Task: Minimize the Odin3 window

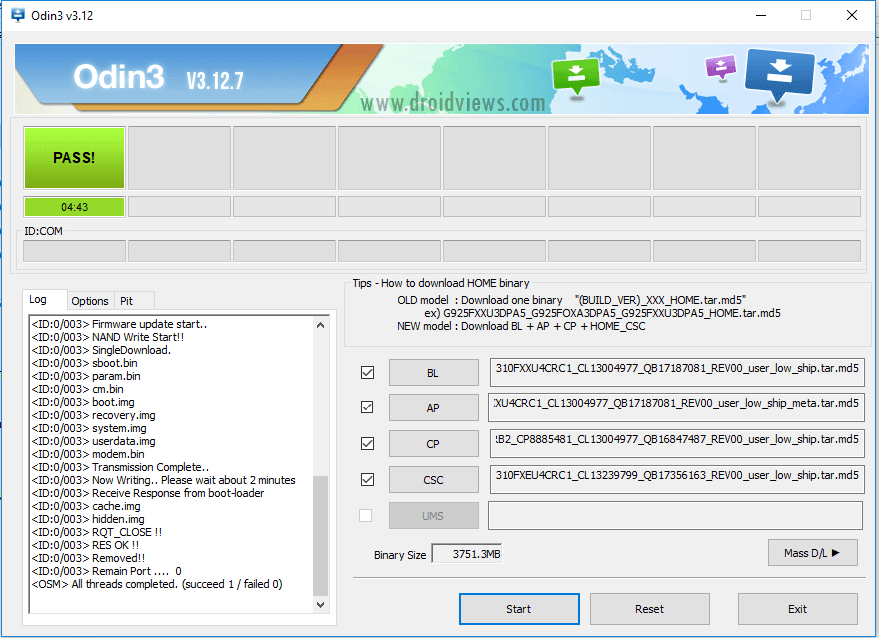Action: 761,15
